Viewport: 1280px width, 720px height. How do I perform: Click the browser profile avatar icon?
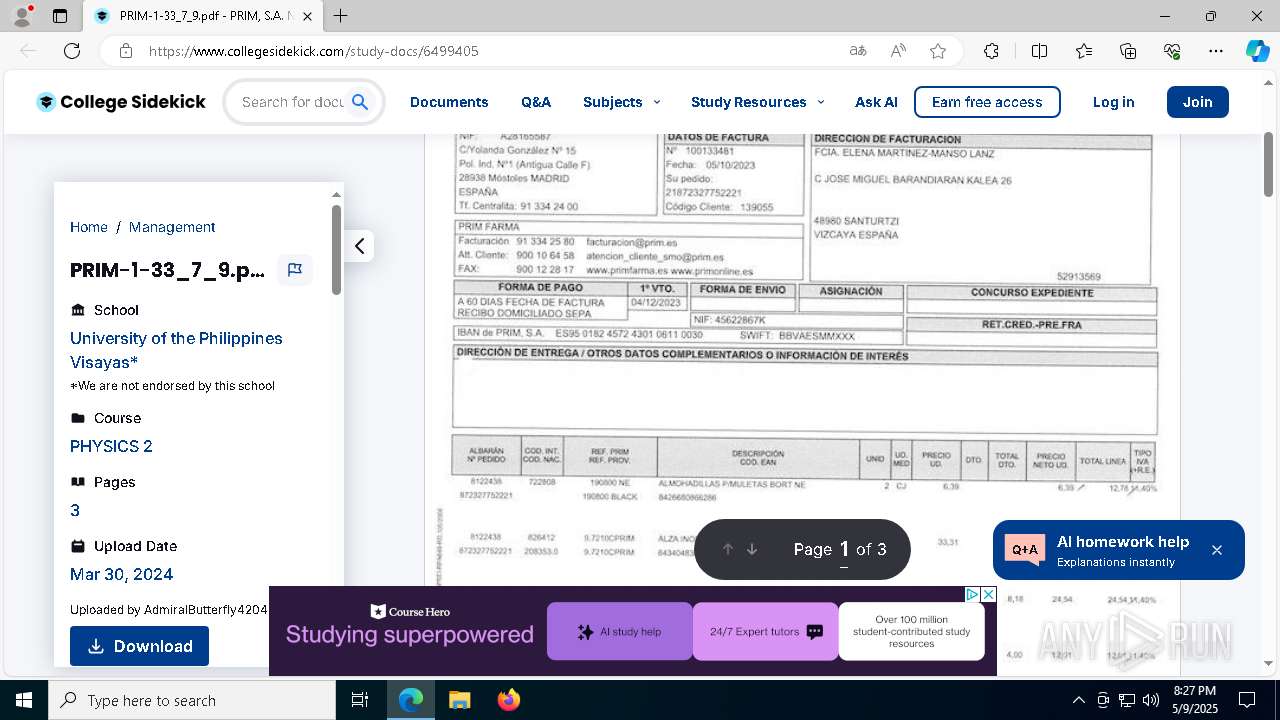tap(23, 16)
